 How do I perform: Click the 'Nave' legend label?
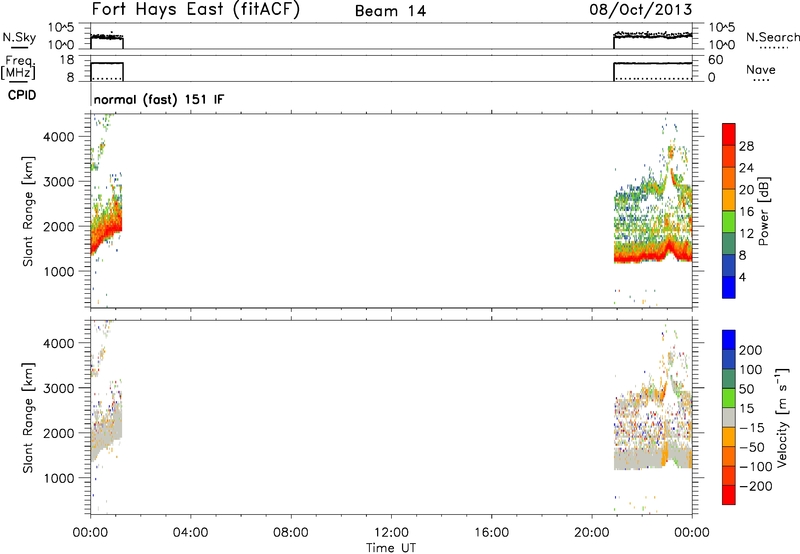click(760, 69)
